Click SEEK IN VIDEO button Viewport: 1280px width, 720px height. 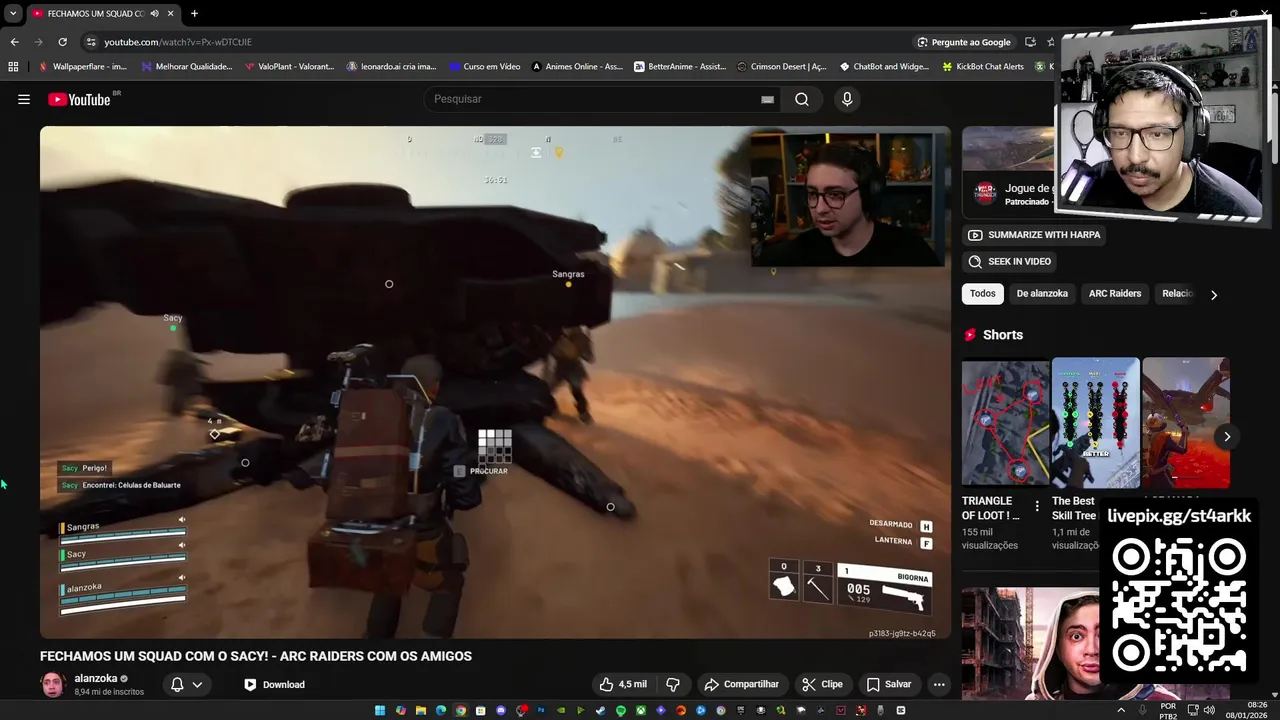(x=1009, y=261)
